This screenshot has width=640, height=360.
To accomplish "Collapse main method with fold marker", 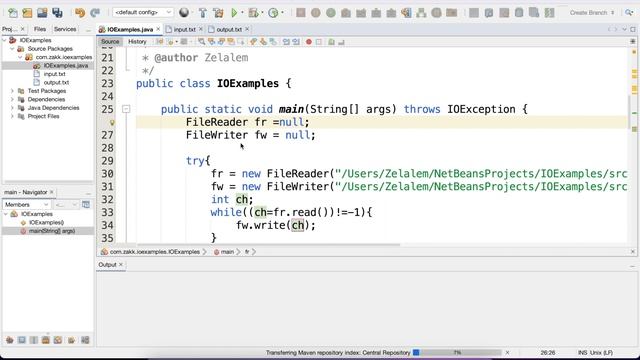I will point(126,109).
